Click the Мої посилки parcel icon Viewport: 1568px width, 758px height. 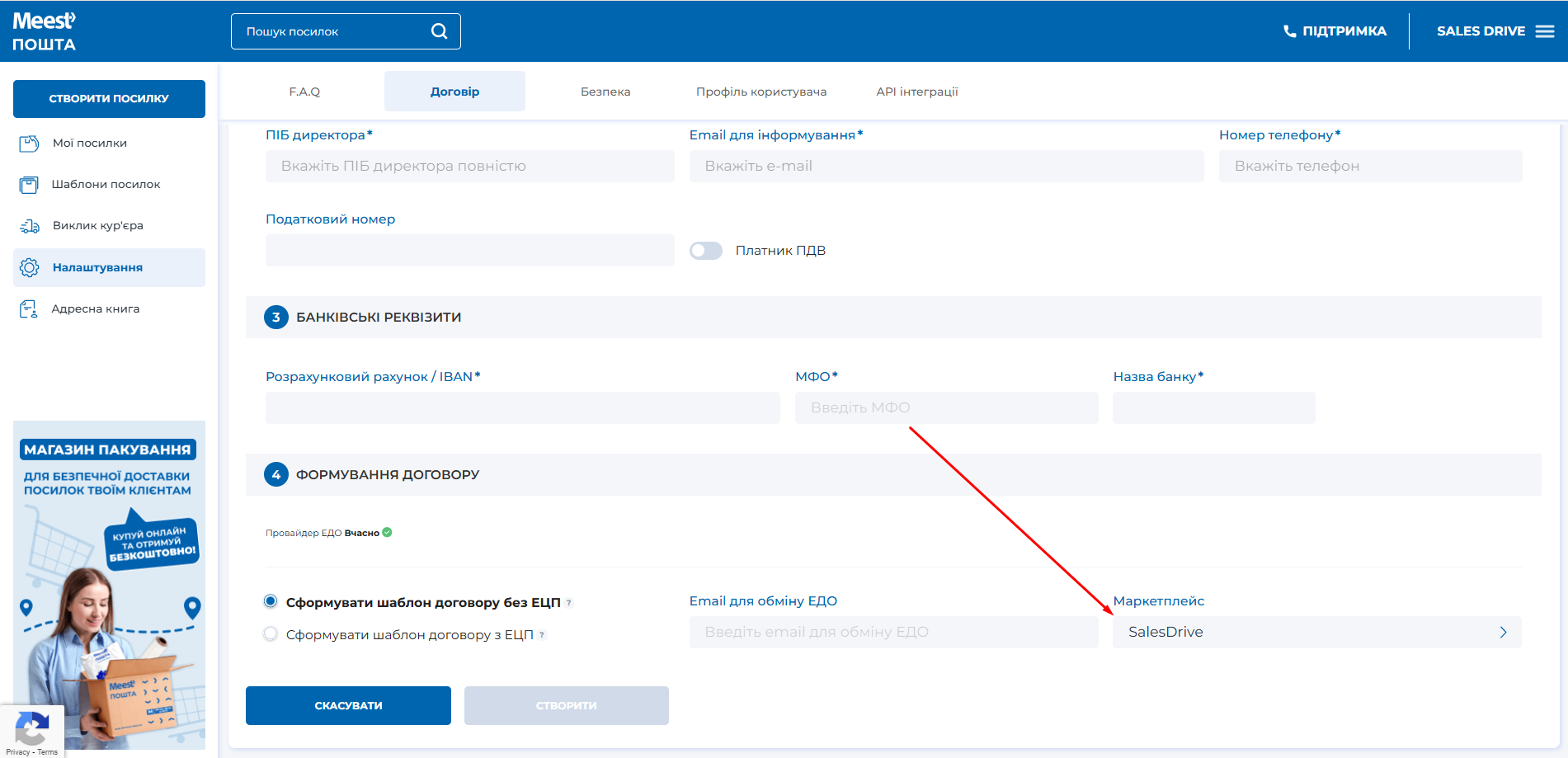click(x=29, y=144)
